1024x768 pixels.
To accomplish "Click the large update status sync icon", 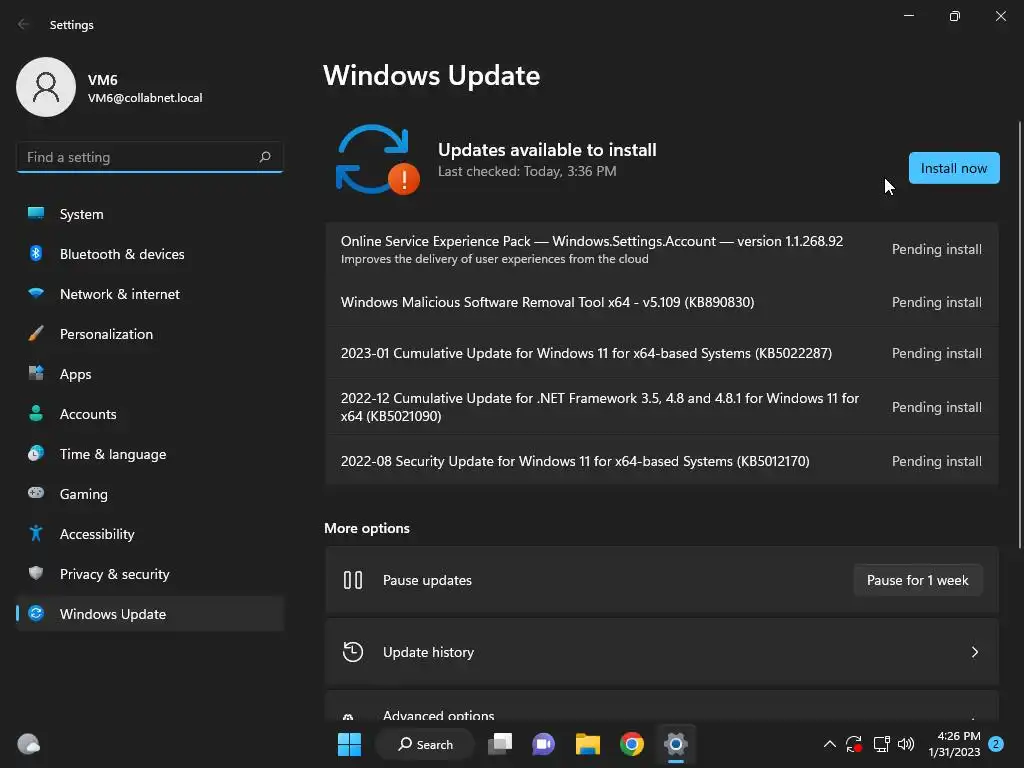I will click(377, 160).
